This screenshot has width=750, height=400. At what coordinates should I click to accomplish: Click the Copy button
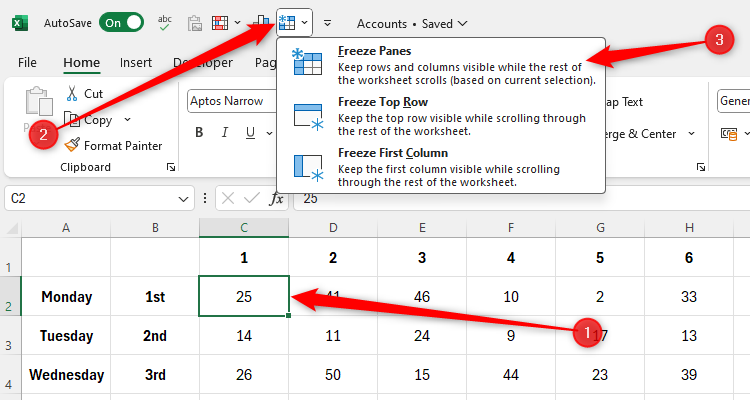pos(88,120)
